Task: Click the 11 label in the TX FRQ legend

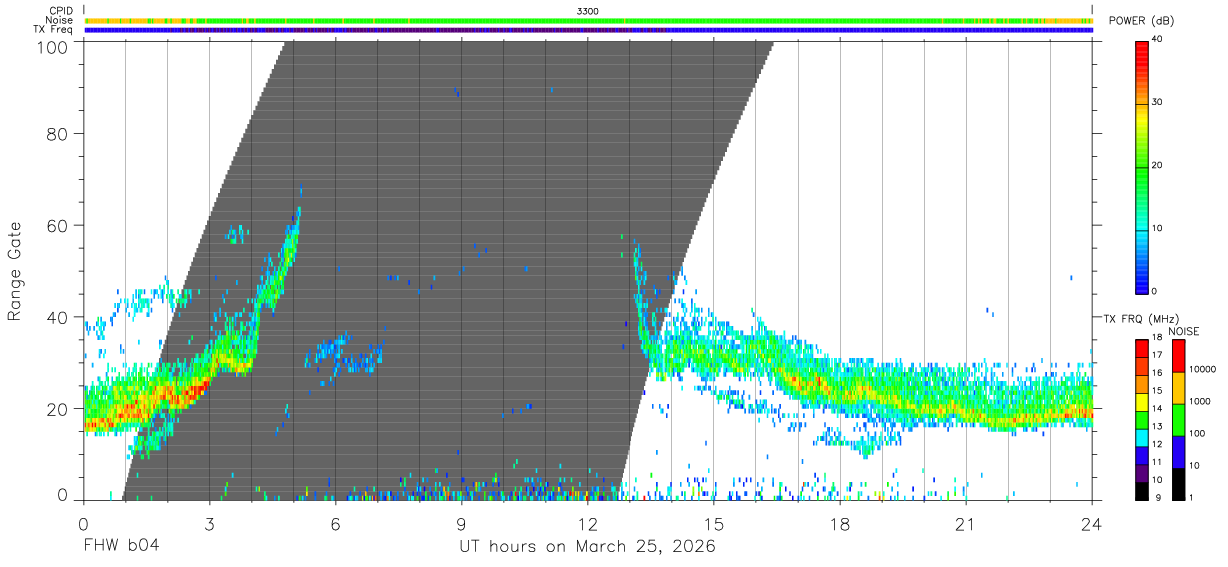Action: coord(1157,463)
